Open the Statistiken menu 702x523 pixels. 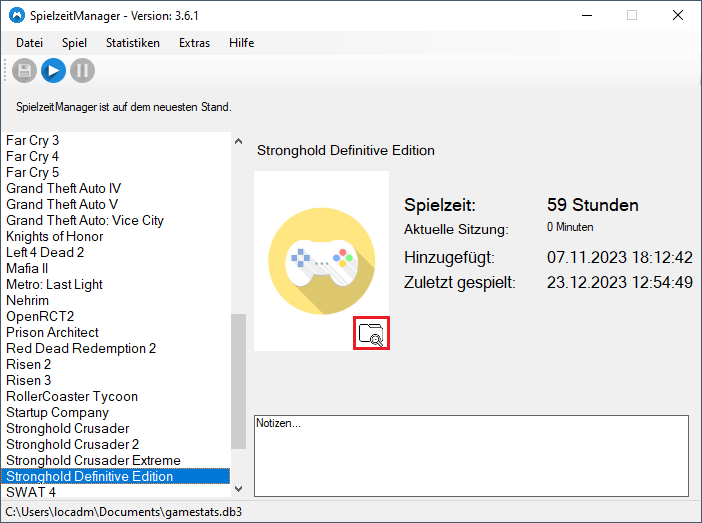(133, 43)
